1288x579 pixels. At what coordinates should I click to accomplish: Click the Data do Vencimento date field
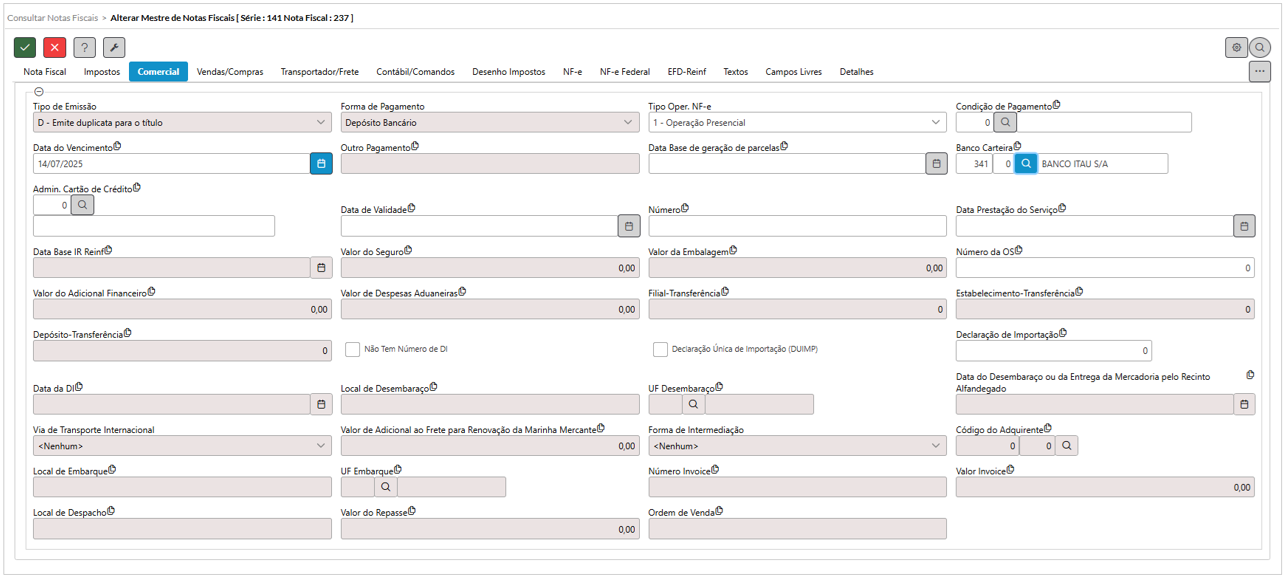[x=171, y=163]
